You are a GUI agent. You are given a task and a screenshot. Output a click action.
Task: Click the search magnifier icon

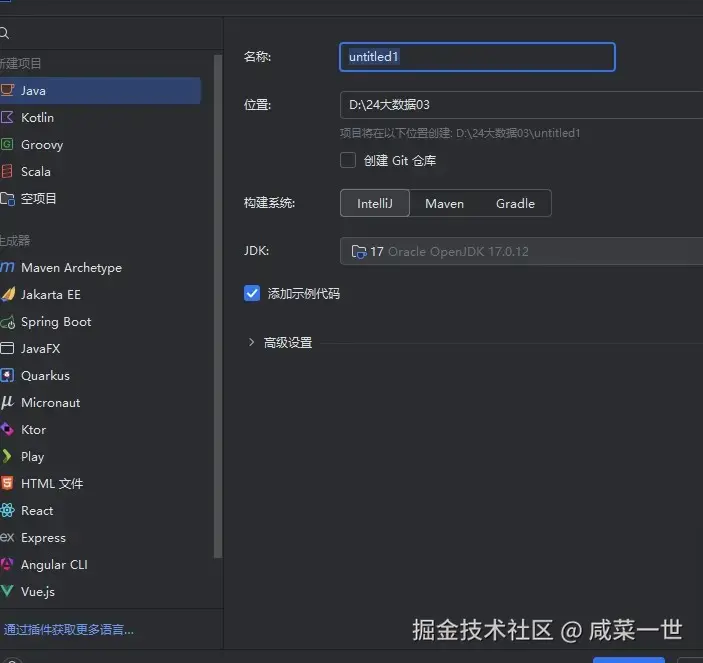click(x=4, y=33)
